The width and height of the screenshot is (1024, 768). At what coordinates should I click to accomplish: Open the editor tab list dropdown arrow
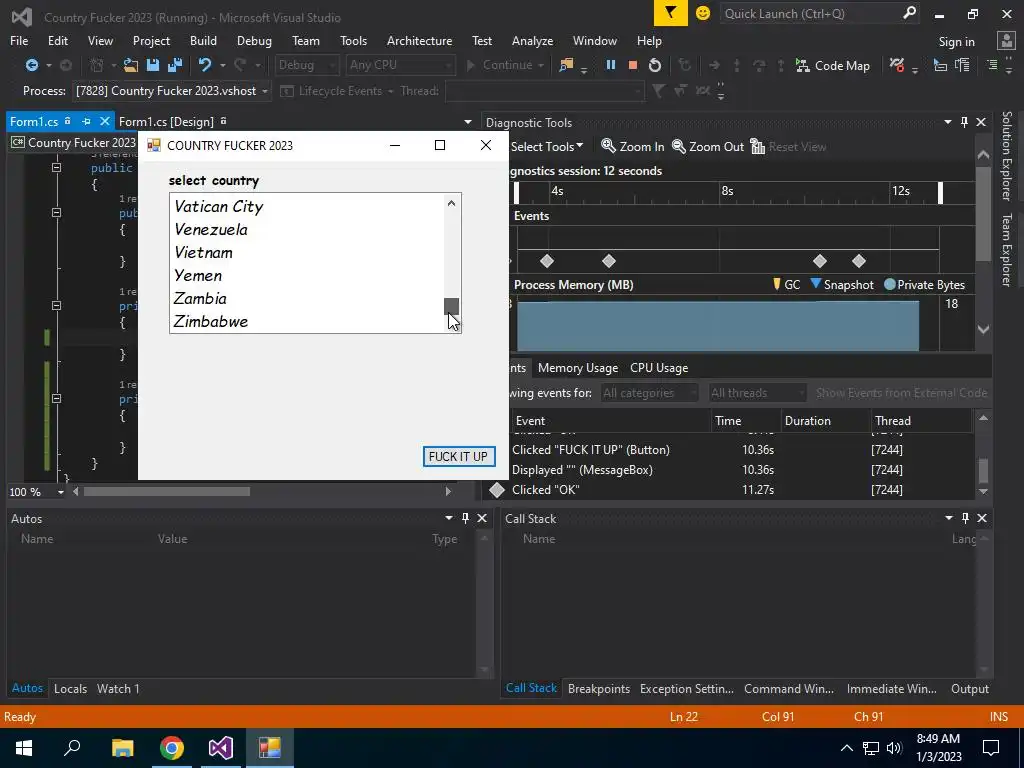pyautogui.click(x=468, y=122)
